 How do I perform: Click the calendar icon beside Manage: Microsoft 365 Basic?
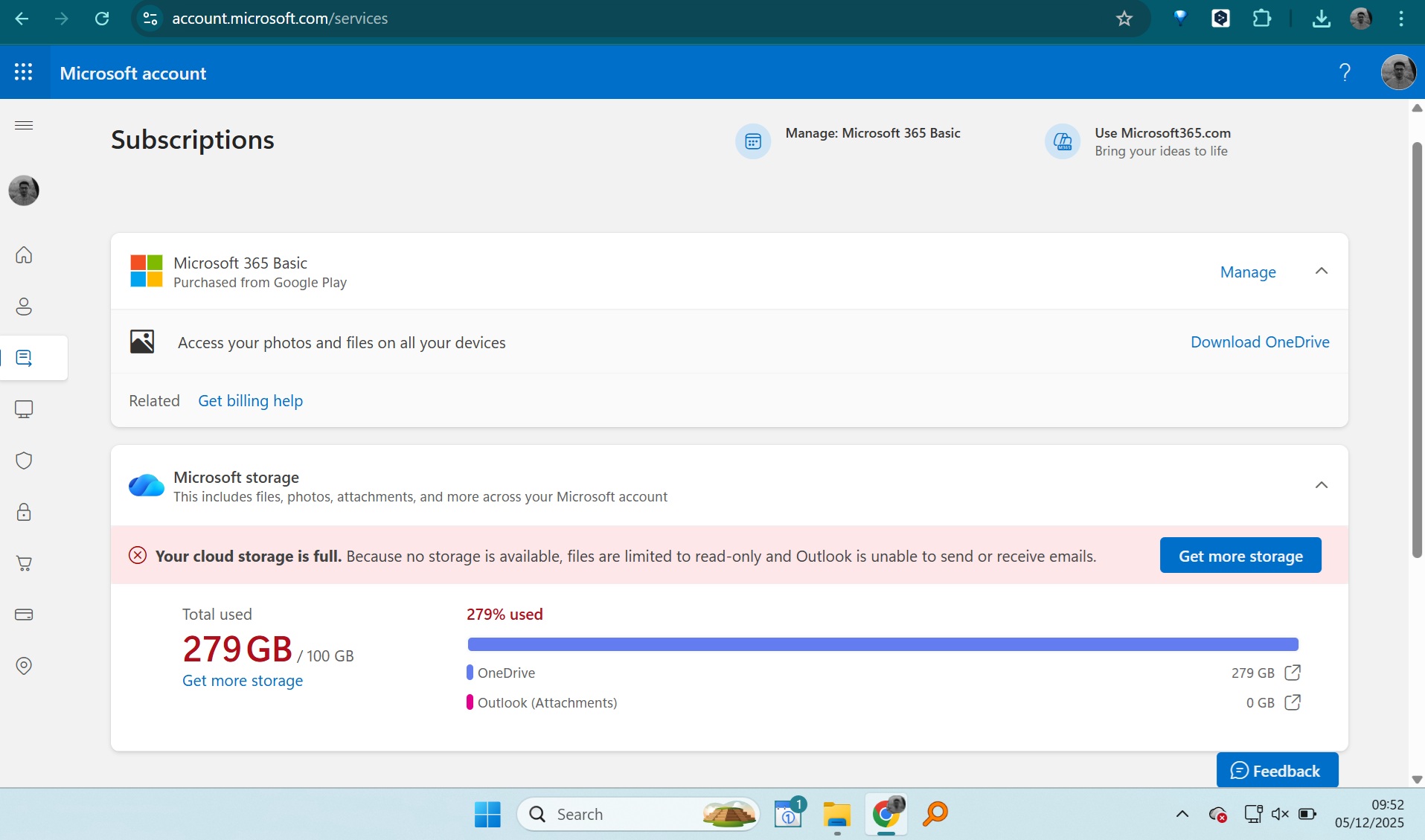coord(753,141)
